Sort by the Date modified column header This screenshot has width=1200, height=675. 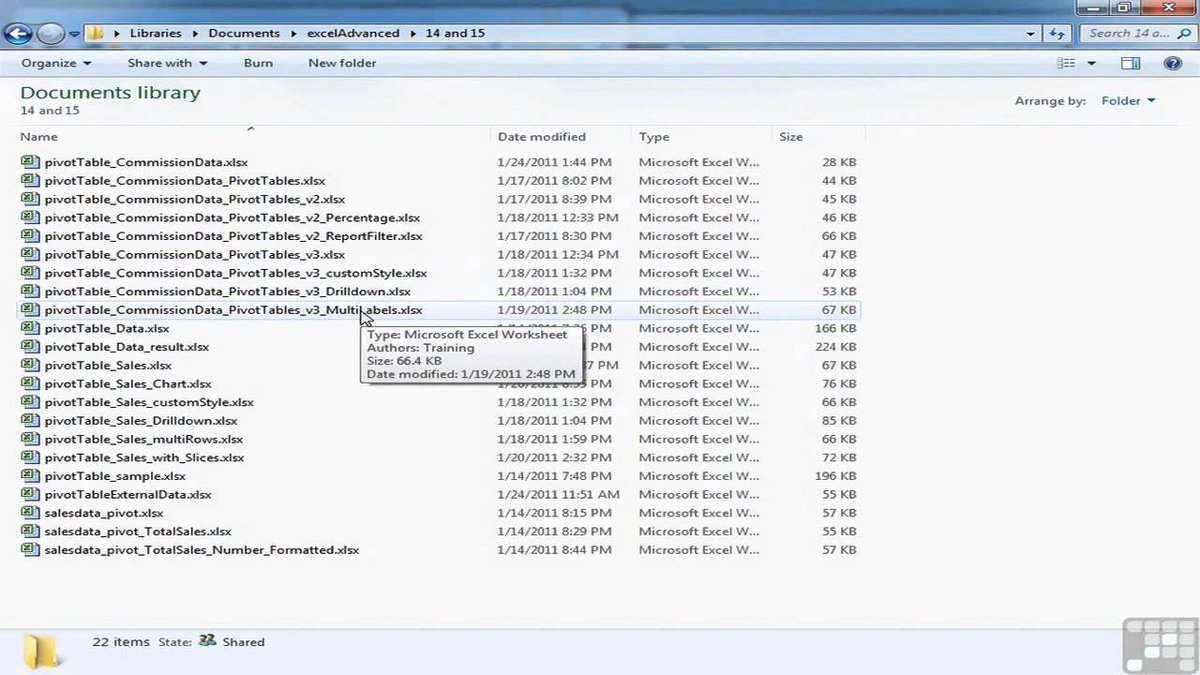[x=563, y=137]
